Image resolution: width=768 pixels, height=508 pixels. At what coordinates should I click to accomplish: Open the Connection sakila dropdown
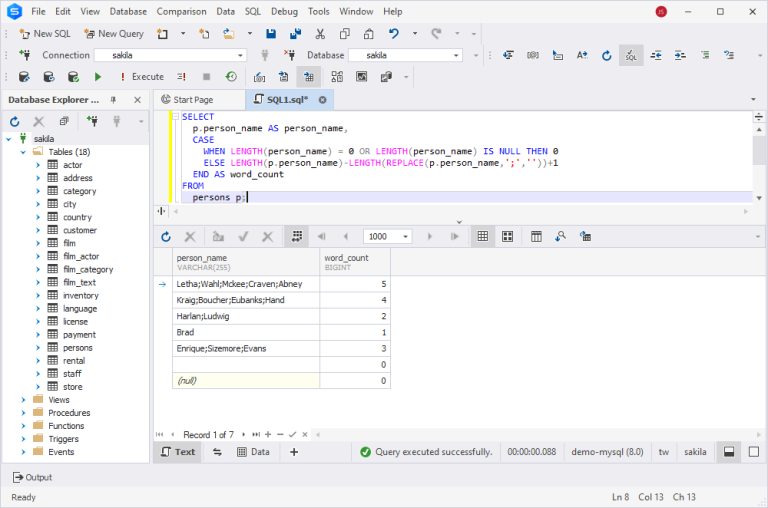[240, 55]
